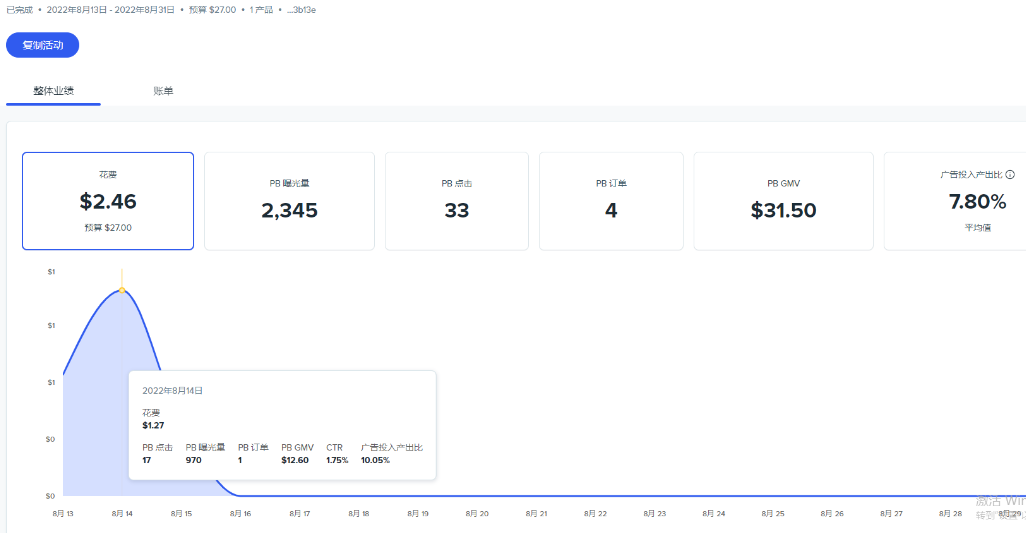1026x533 pixels.
Task: Click the $12.60 PB GMV tooltip value
Action: coord(297,460)
